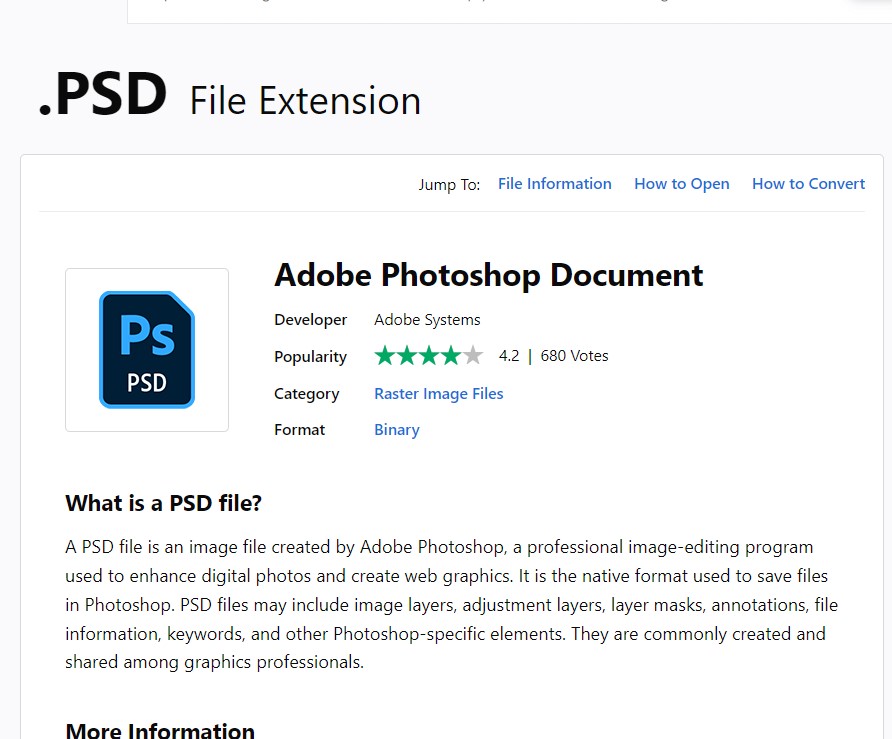Open the Raster Image Files category link
The height and width of the screenshot is (739, 892).
coord(439,394)
